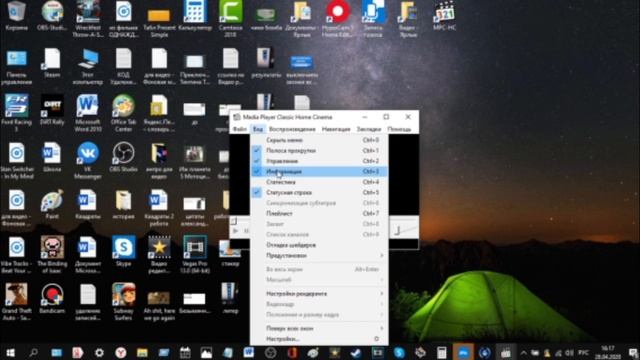The image size is (640, 360).
Task: Open the taskbar clock and date
Action: pyautogui.click(x=608, y=353)
